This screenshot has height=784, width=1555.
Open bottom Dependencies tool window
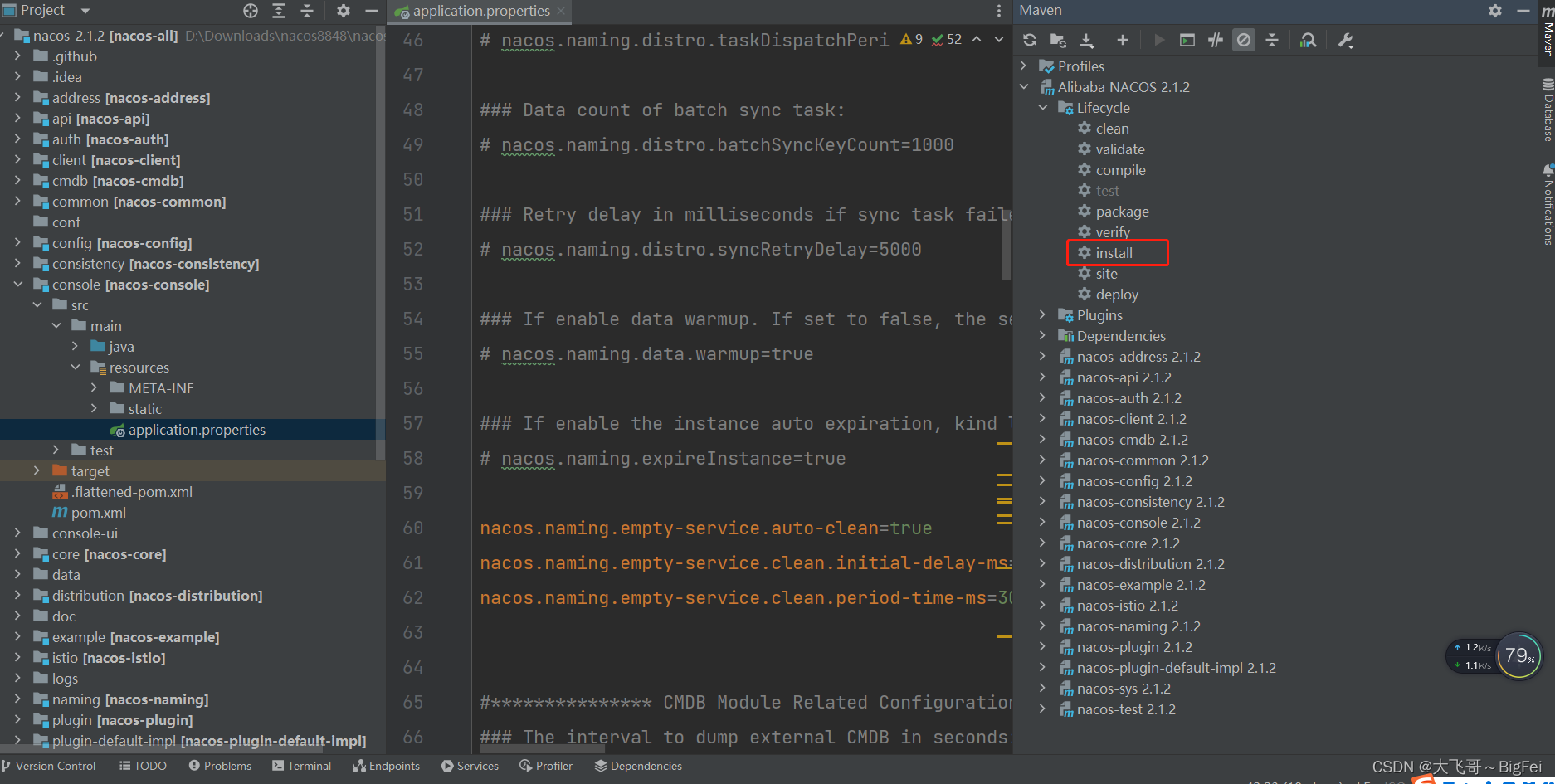[638, 766]
